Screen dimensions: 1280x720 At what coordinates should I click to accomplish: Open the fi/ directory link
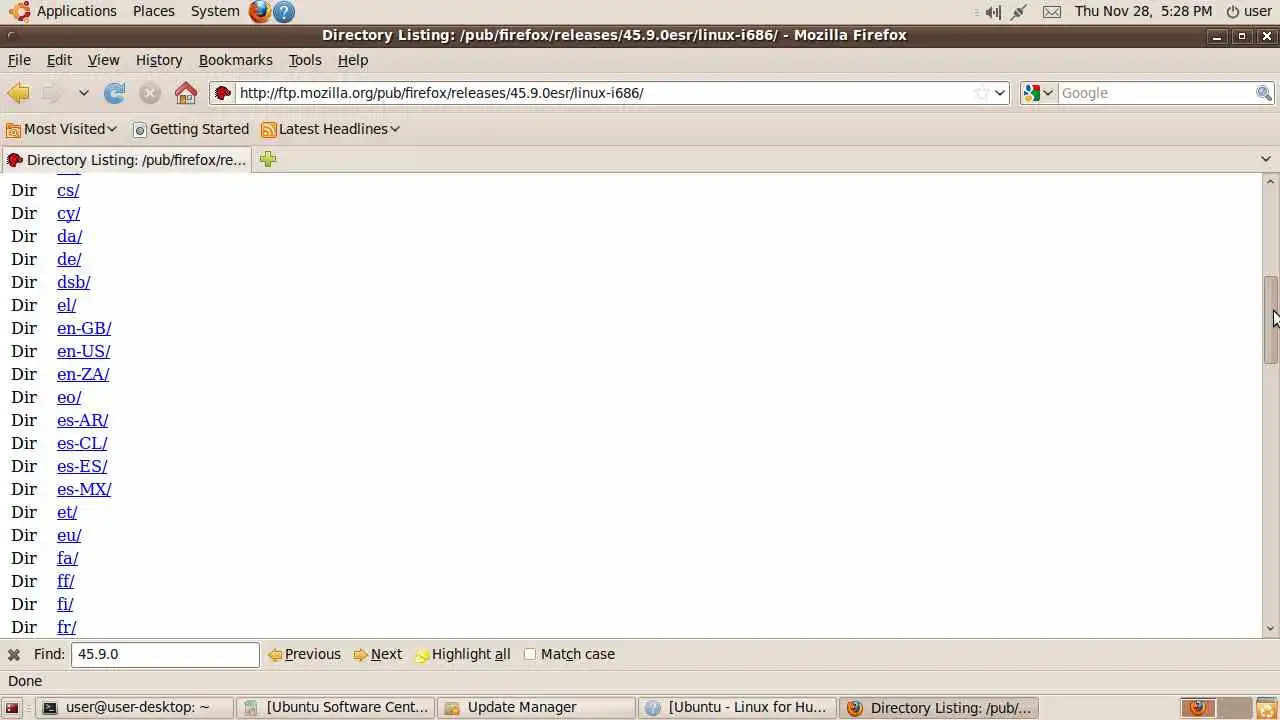[65, 604]
